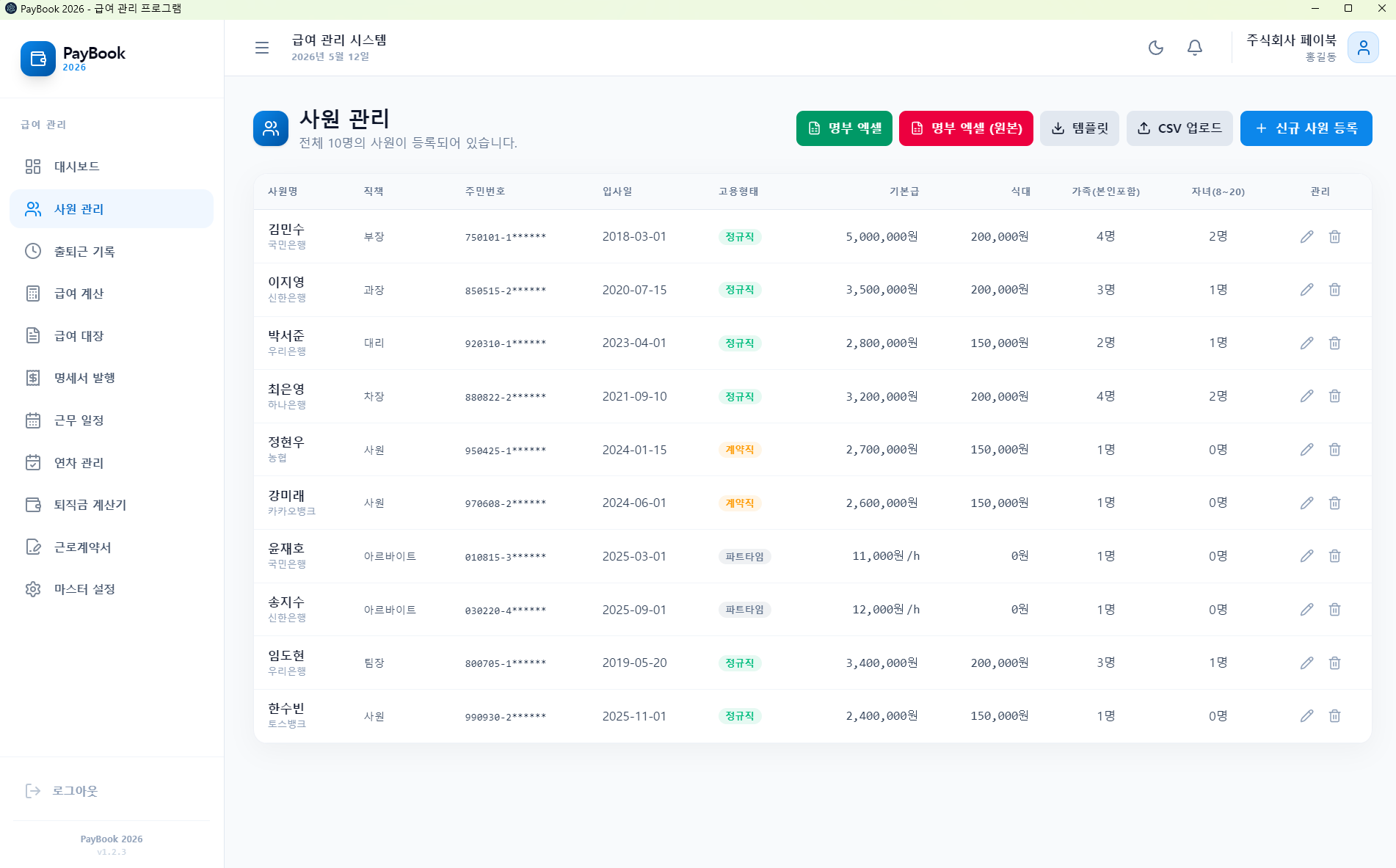Download the 템플릿 file
The width and height of the screenshot is (1396, 868).
1079,128
